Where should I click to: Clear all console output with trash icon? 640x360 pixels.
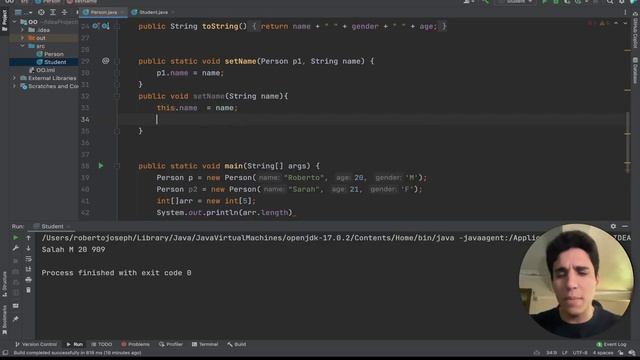coord(28,290)
